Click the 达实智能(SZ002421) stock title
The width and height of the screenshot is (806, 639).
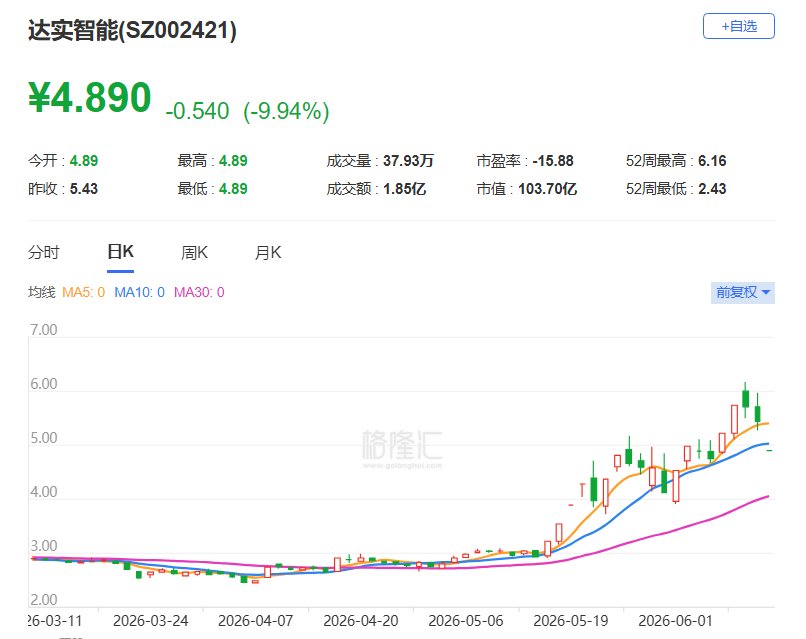coord(132,30)
